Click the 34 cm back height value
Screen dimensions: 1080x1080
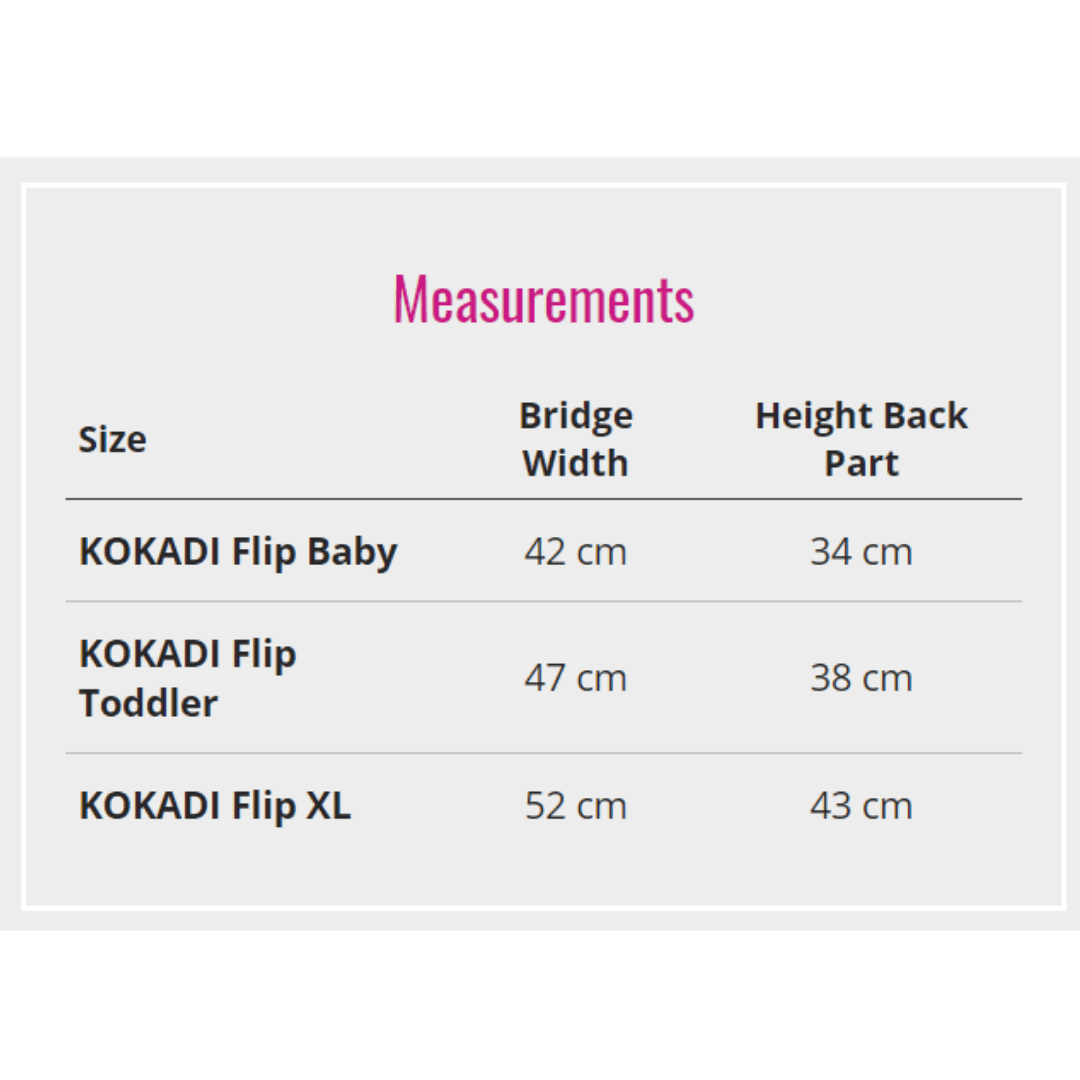[861, 552]
